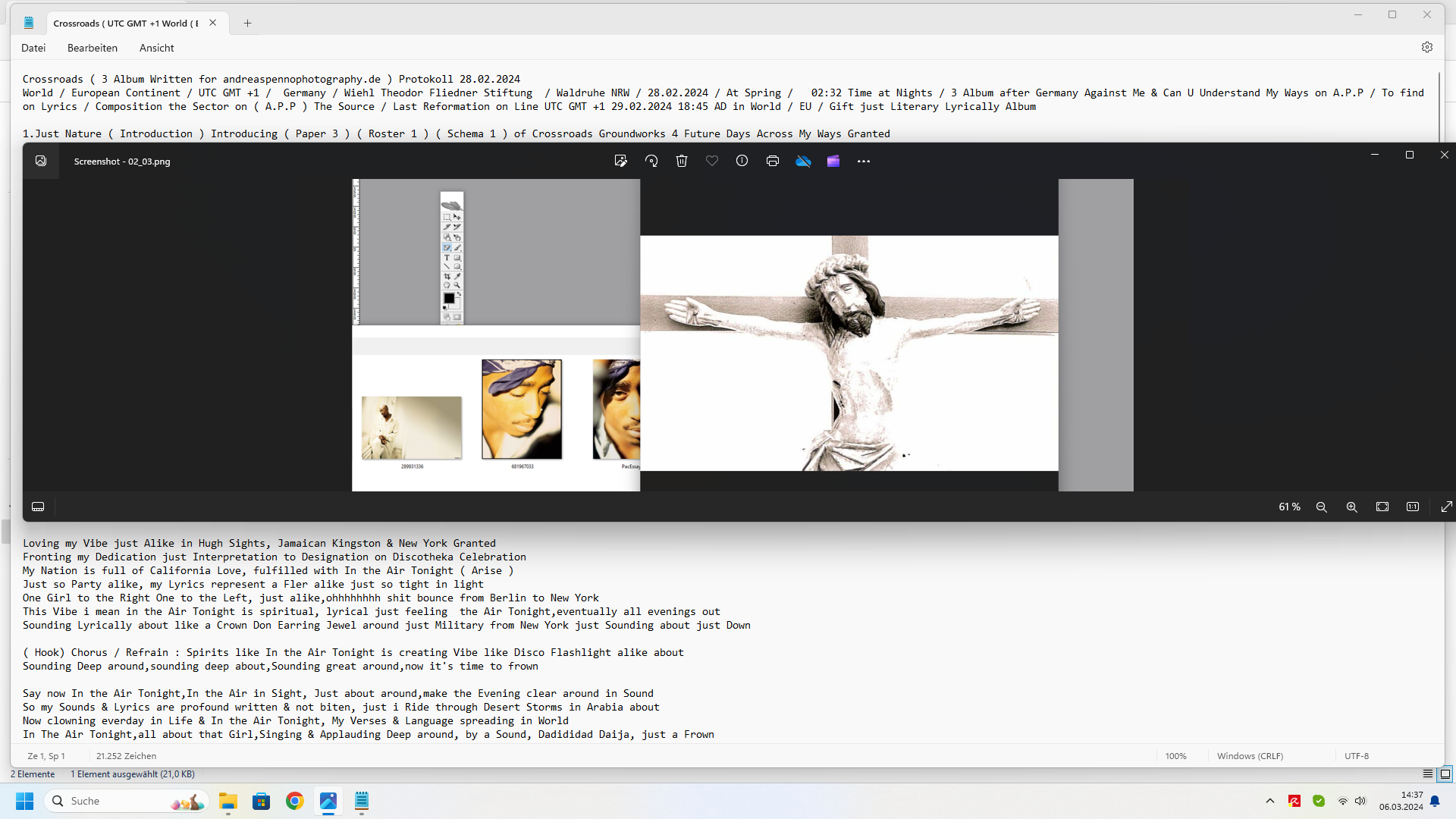
Task: Open the network Wi-Fi tray icon
Action: 1343,802
